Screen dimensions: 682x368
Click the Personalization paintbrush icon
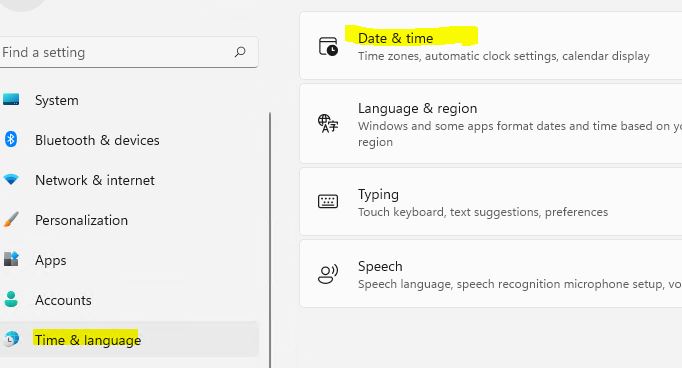point(10,219)
